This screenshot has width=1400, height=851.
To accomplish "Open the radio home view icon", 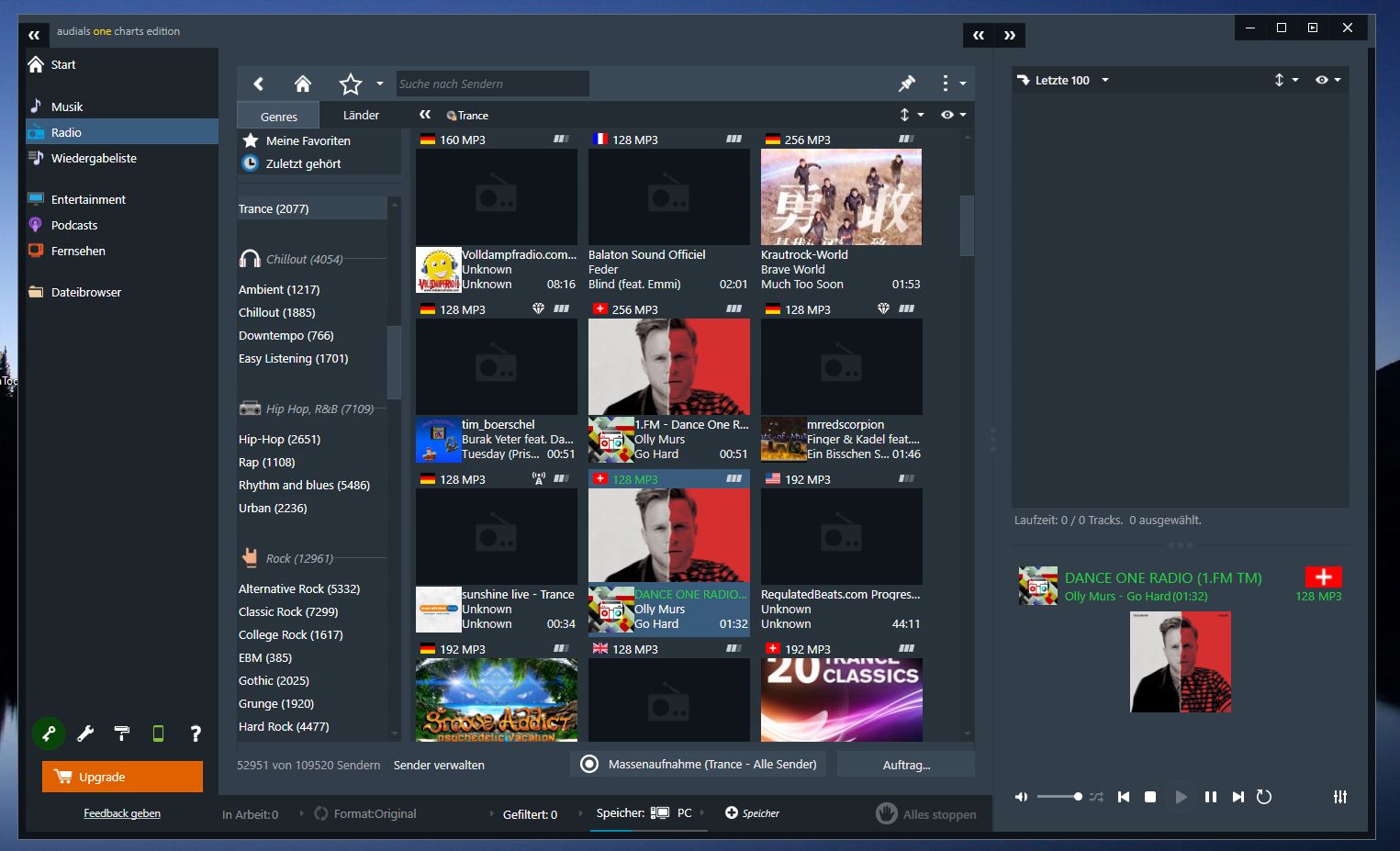I will [303, 84].
